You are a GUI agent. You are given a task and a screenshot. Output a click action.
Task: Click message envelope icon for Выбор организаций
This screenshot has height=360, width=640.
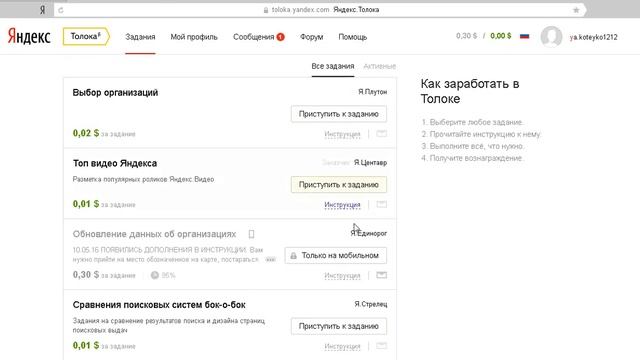381,133
